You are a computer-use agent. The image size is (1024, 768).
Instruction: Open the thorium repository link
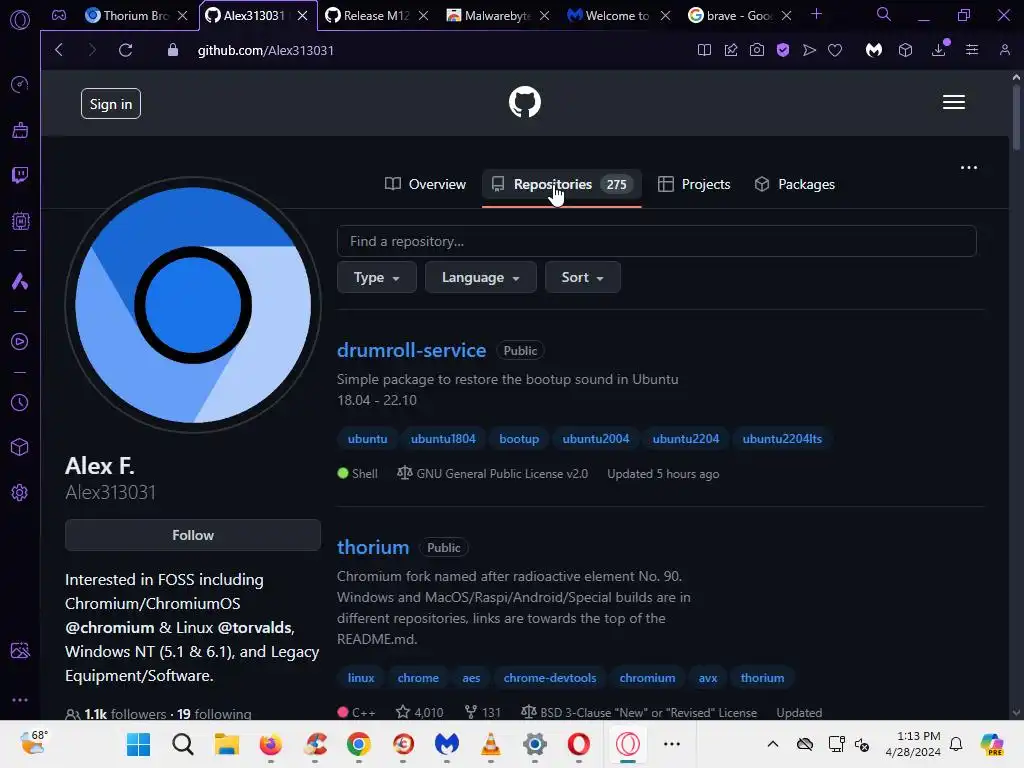tap(373, 547)
